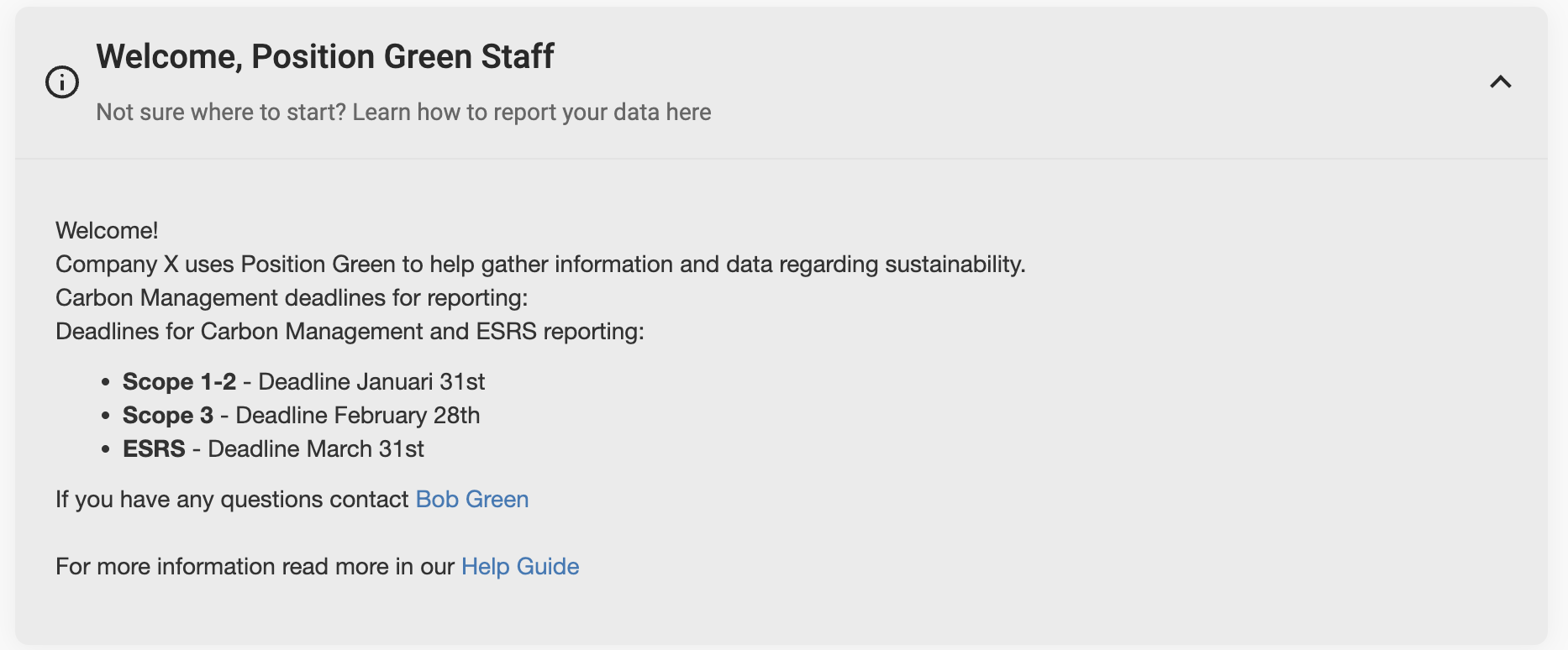Click the "Company X uses Position Green" sentence

click(539, 265)
